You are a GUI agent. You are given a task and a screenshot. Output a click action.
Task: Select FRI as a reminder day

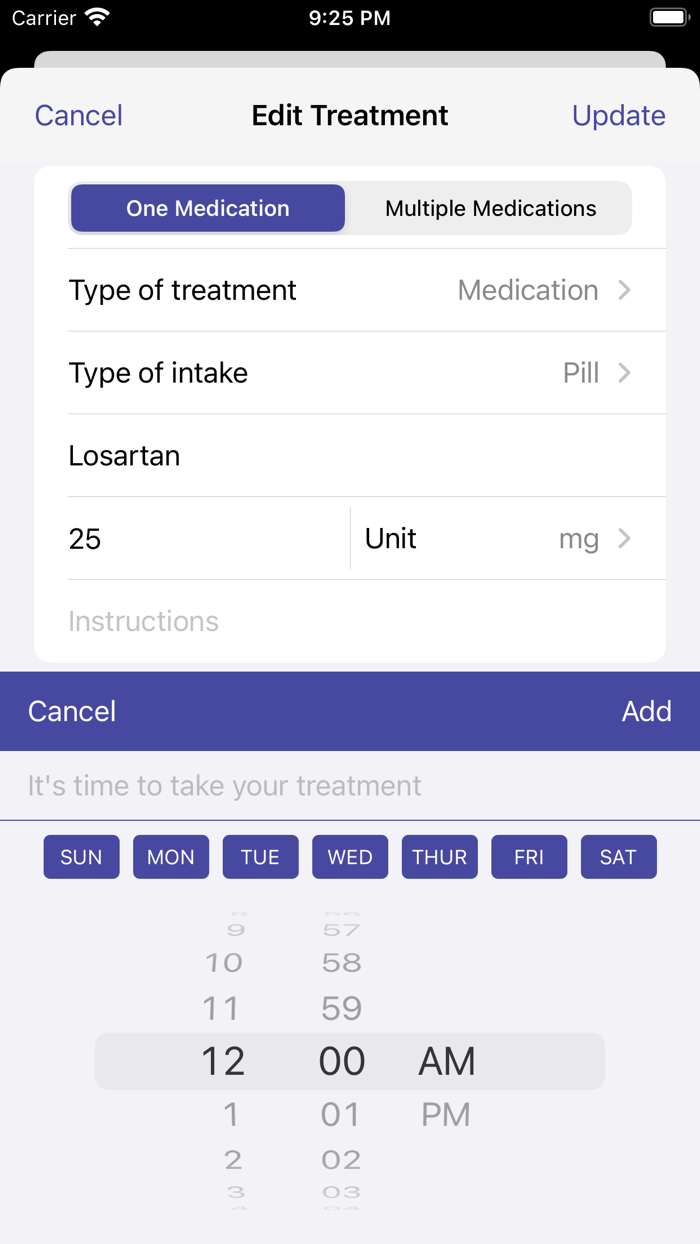(529, 856)
